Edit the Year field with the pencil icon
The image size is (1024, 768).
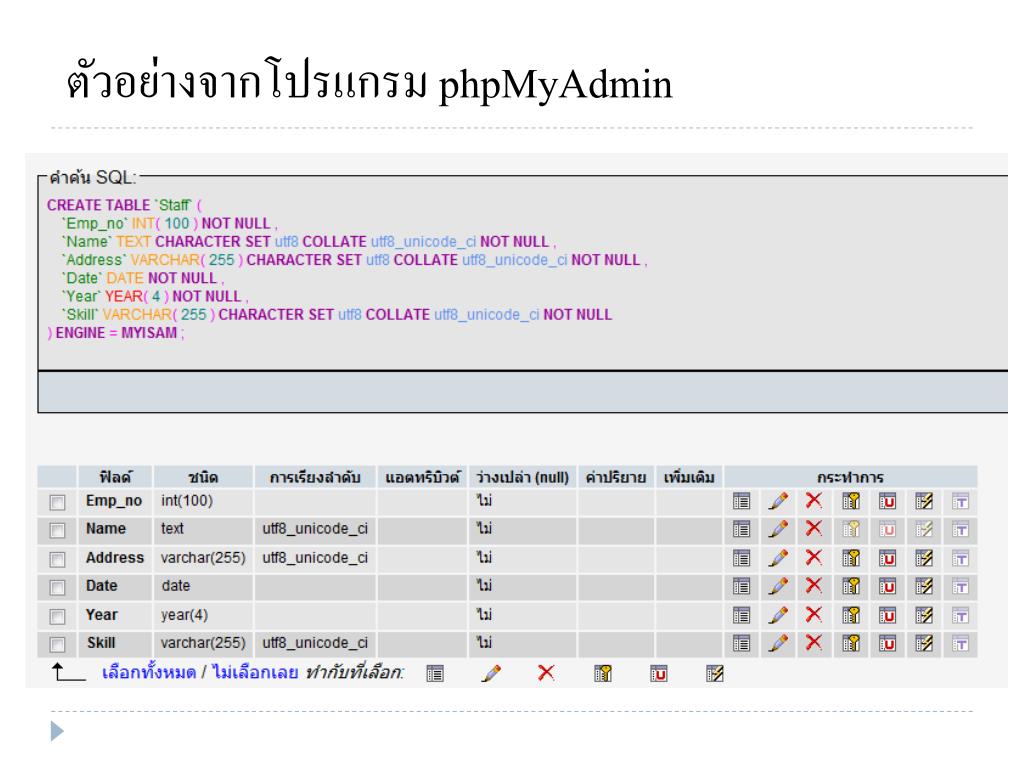tap(778, 615)
